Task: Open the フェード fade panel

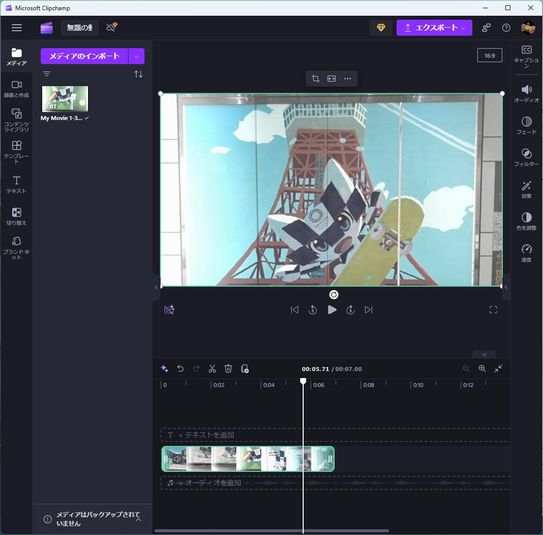Action: point(526,125)
